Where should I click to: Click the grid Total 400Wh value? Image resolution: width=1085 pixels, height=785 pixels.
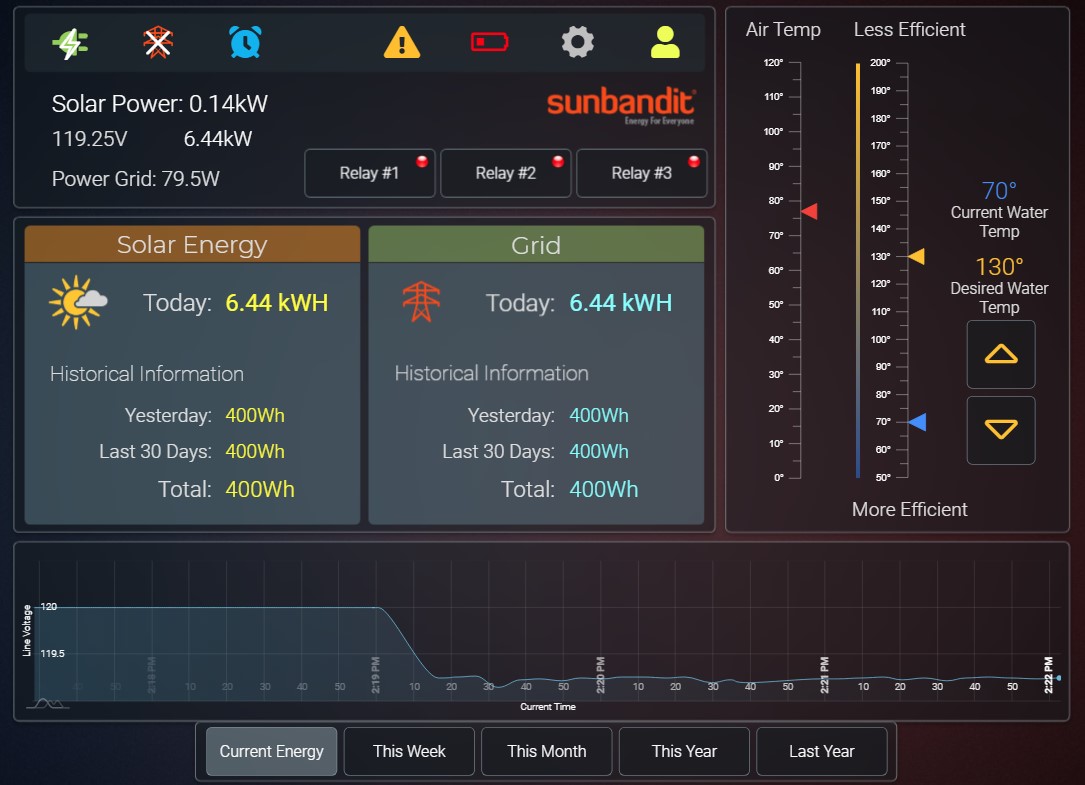[x=603, y=489]
